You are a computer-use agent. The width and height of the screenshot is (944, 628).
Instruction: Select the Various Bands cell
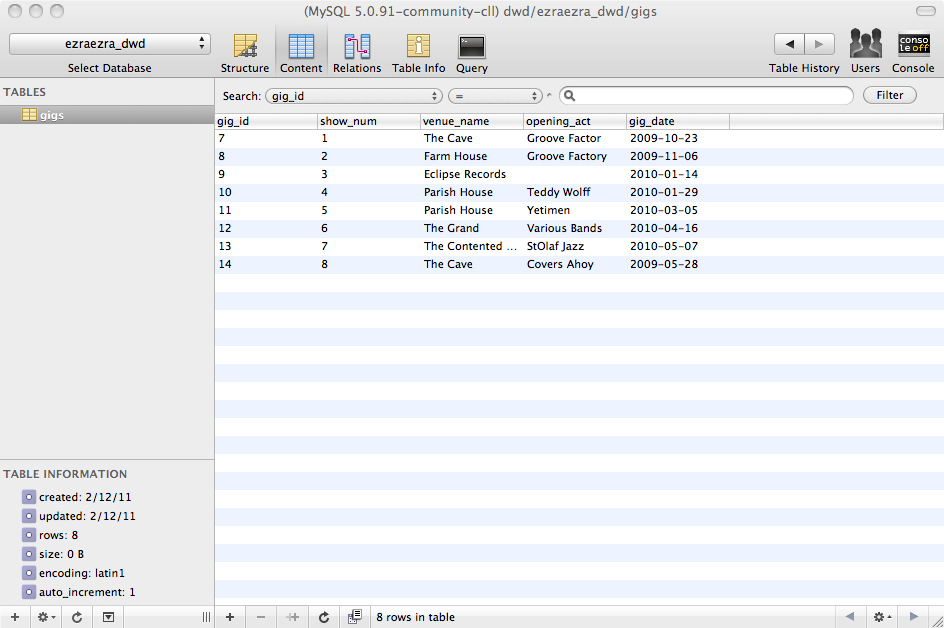pos(575,228)
